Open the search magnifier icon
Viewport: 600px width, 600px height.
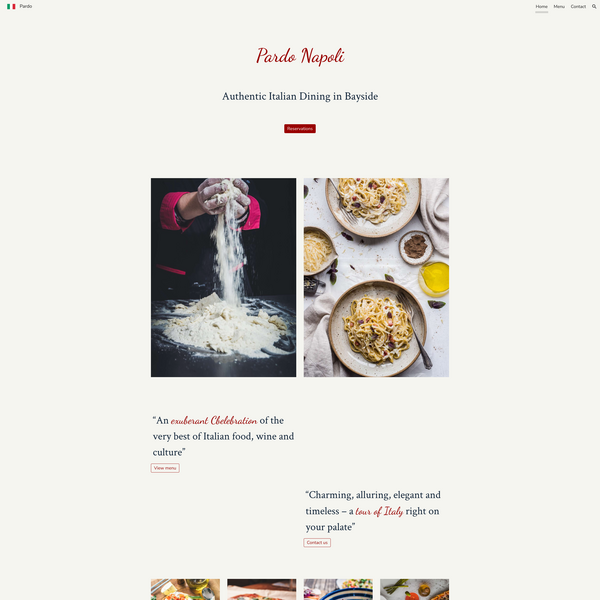point(594,7)
